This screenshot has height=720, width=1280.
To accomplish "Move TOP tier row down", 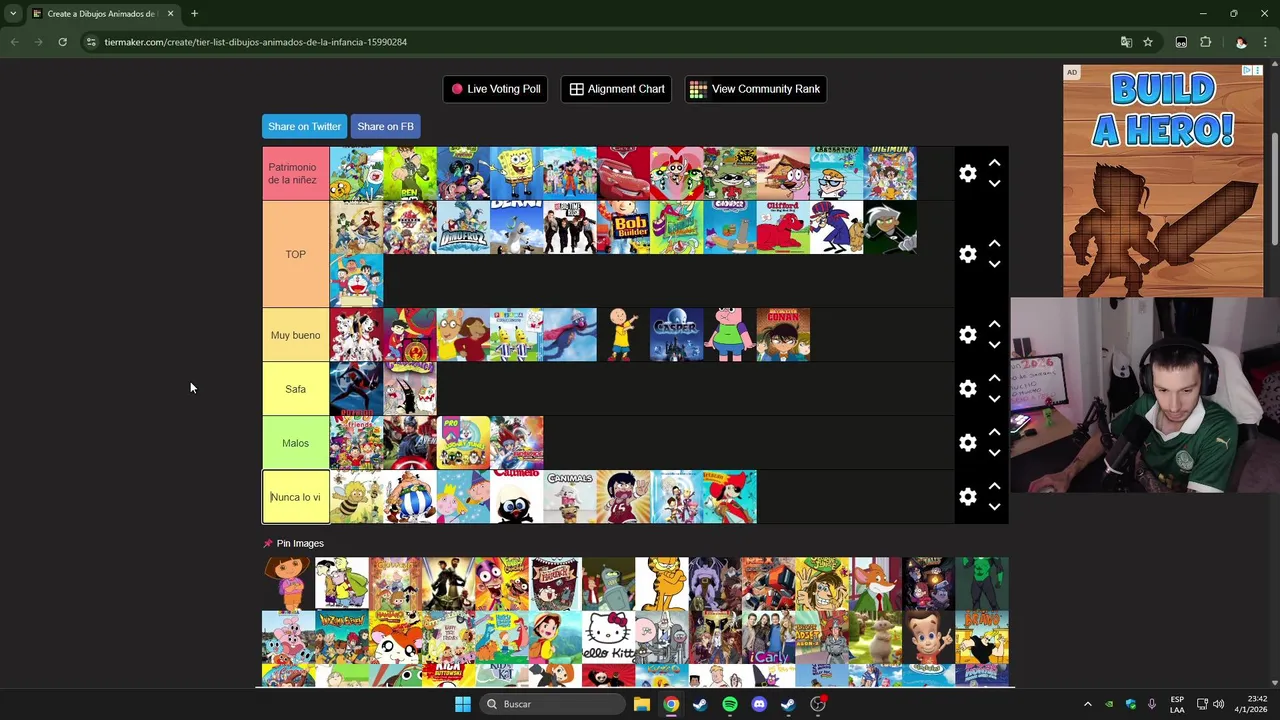I will click(x=994, y=264).
